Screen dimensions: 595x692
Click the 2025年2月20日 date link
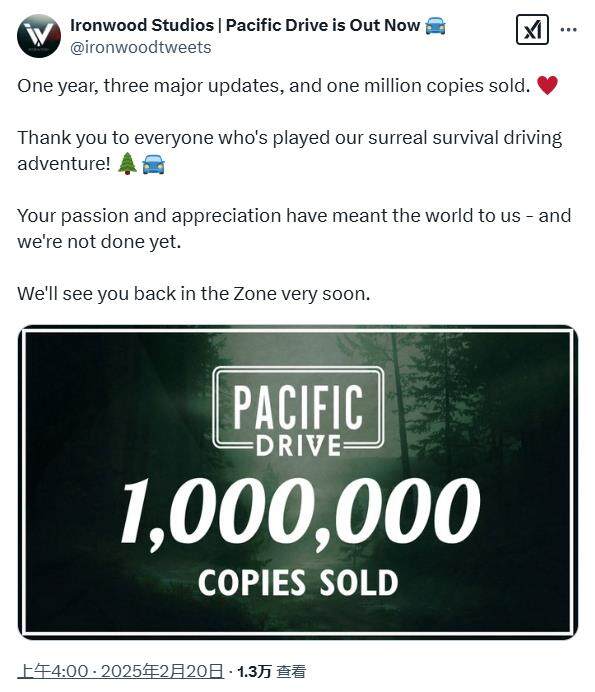pos(162,671)
